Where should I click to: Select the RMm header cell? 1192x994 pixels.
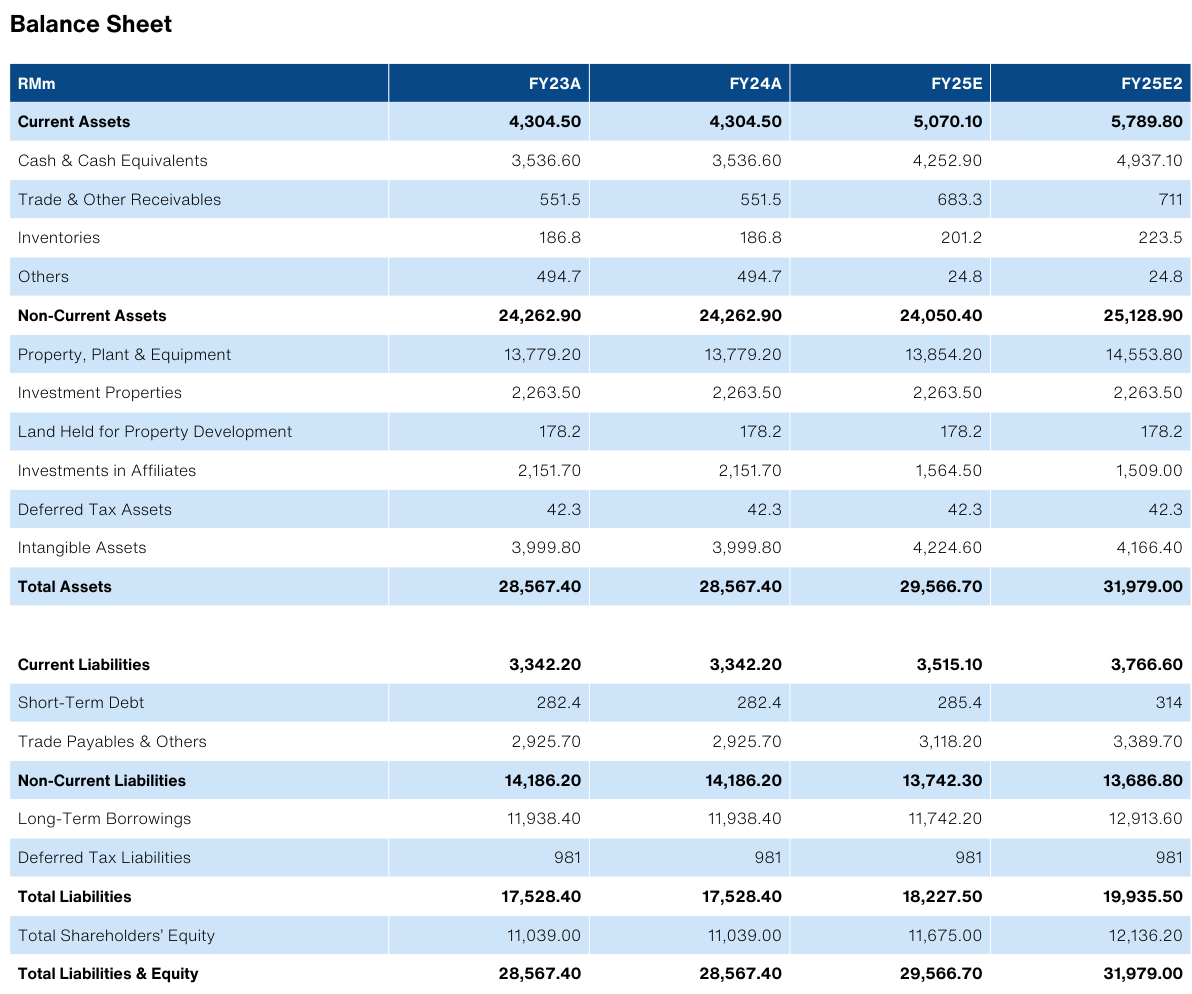coord(37,84)
